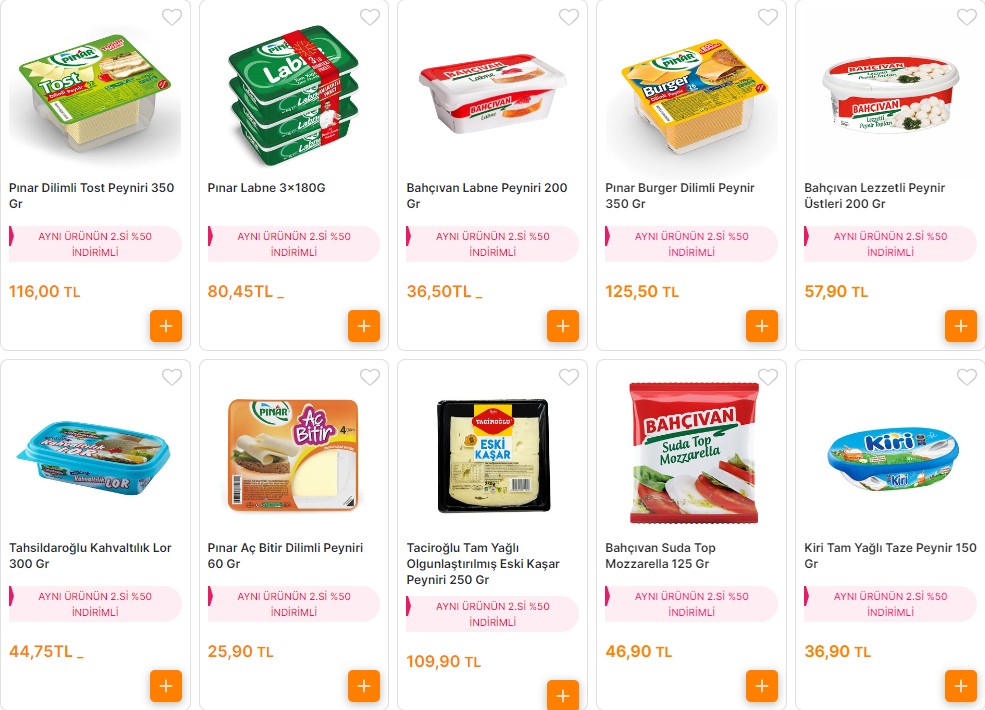Add Pınar Burger Dilimli Peynir to cart
985x710 pixels.
[761, 326]
